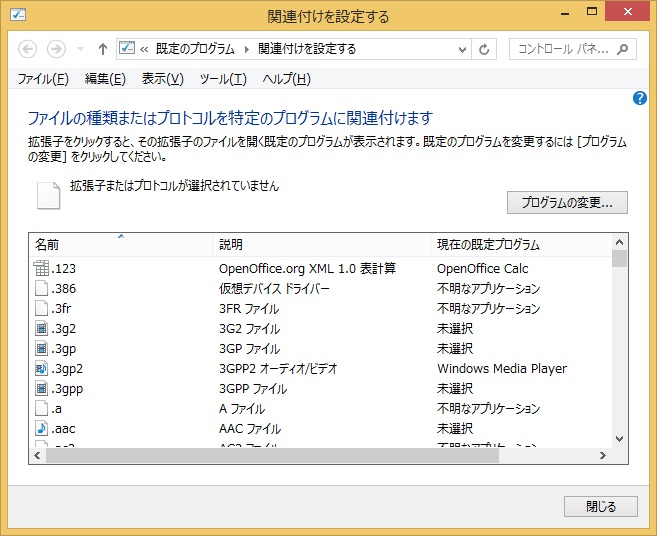The width and height of the screenshot is (657, 536).
Task: Open the ファイル(F) menu
Action: point(43,79)
